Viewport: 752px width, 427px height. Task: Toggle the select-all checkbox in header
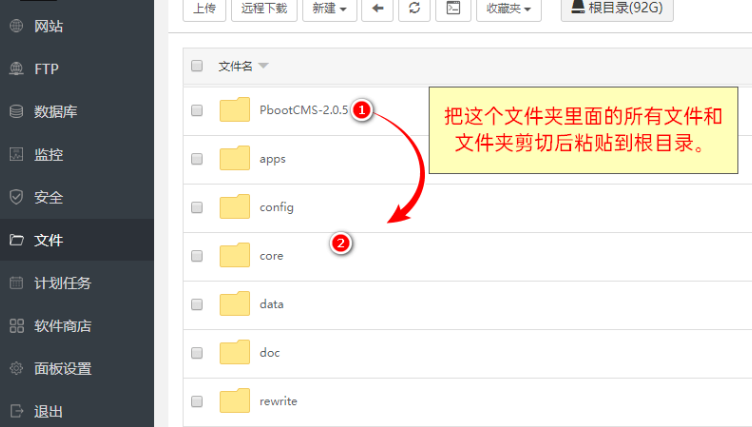pos(197,66)
